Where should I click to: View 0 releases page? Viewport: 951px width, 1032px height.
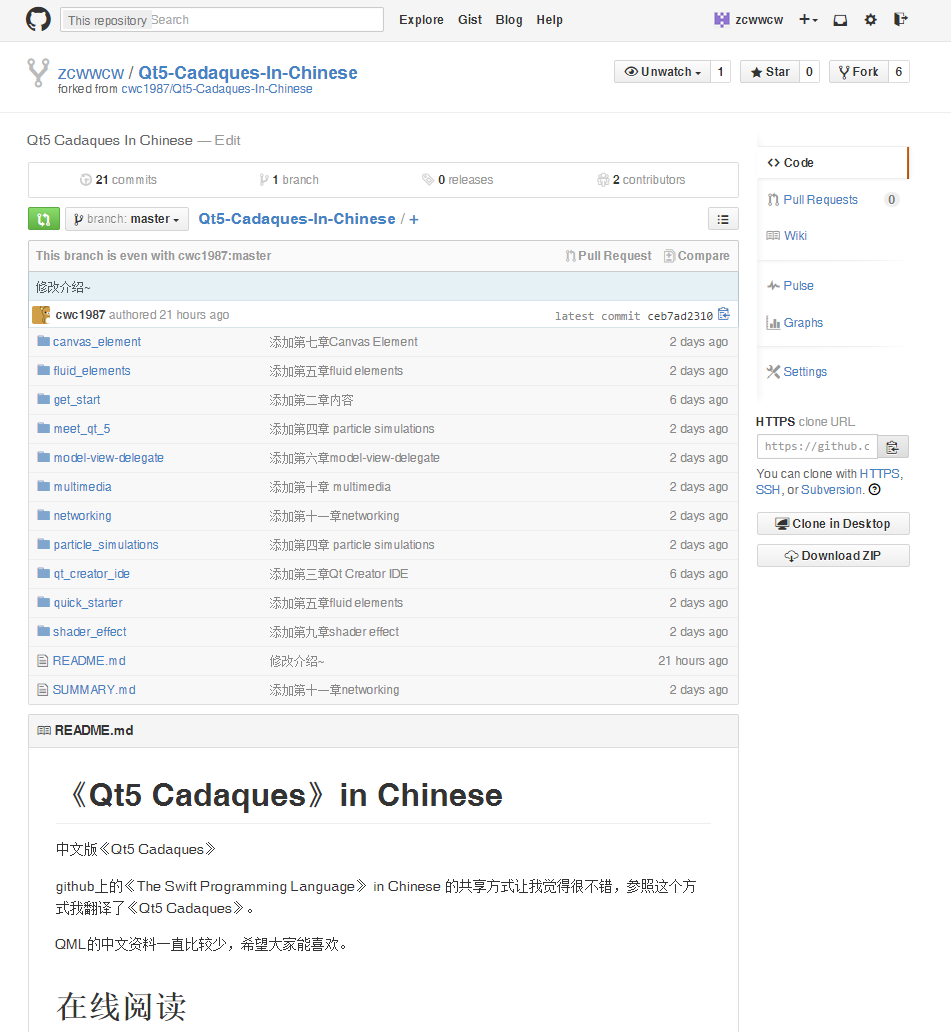[x=457, y=180]
